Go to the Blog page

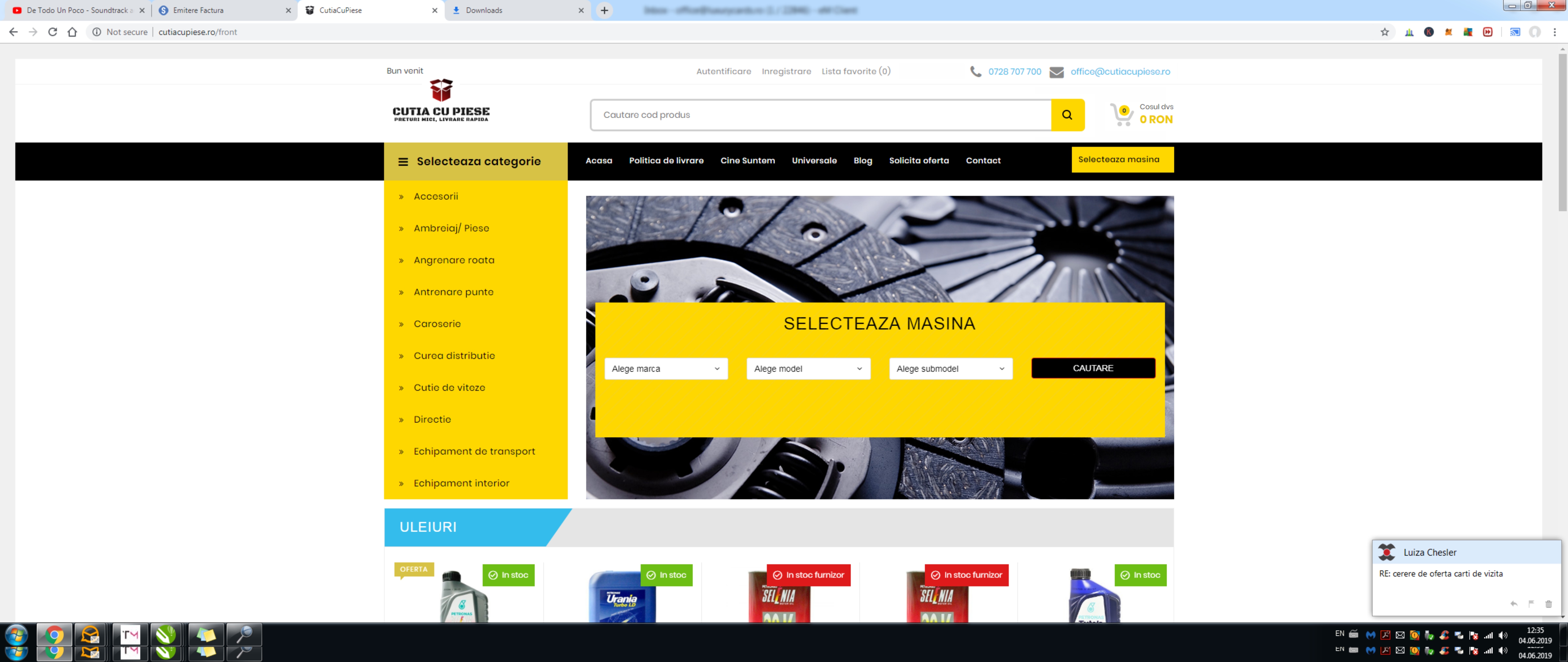pyautogui.click(x=863, y=161)
